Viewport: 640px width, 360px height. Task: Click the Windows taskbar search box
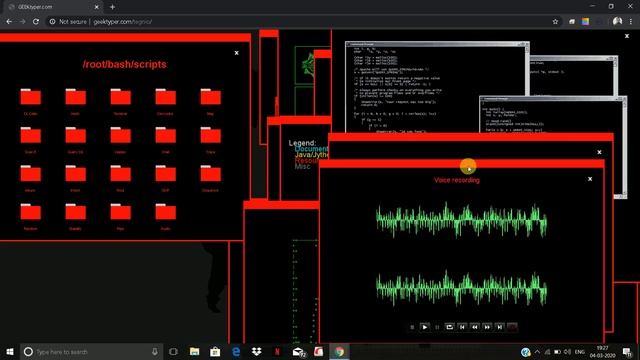(x=92, y=351)
